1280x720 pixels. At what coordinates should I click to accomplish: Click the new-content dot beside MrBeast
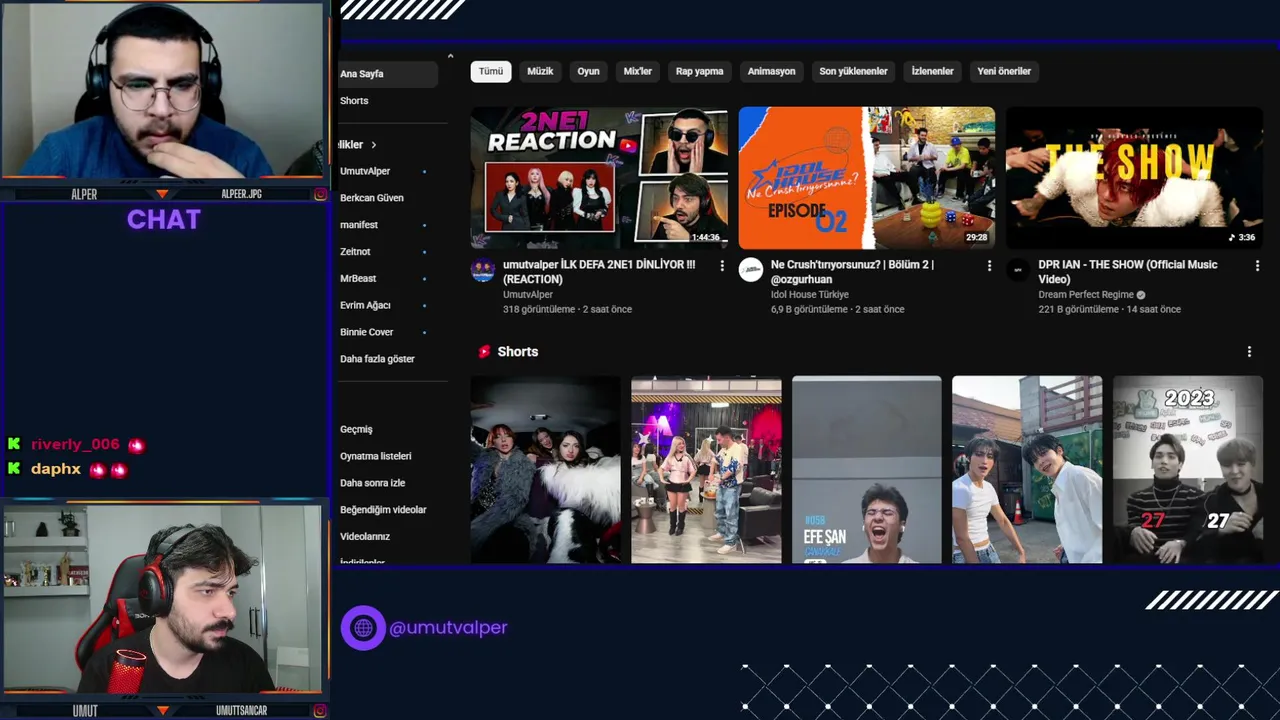coord(424,279)
